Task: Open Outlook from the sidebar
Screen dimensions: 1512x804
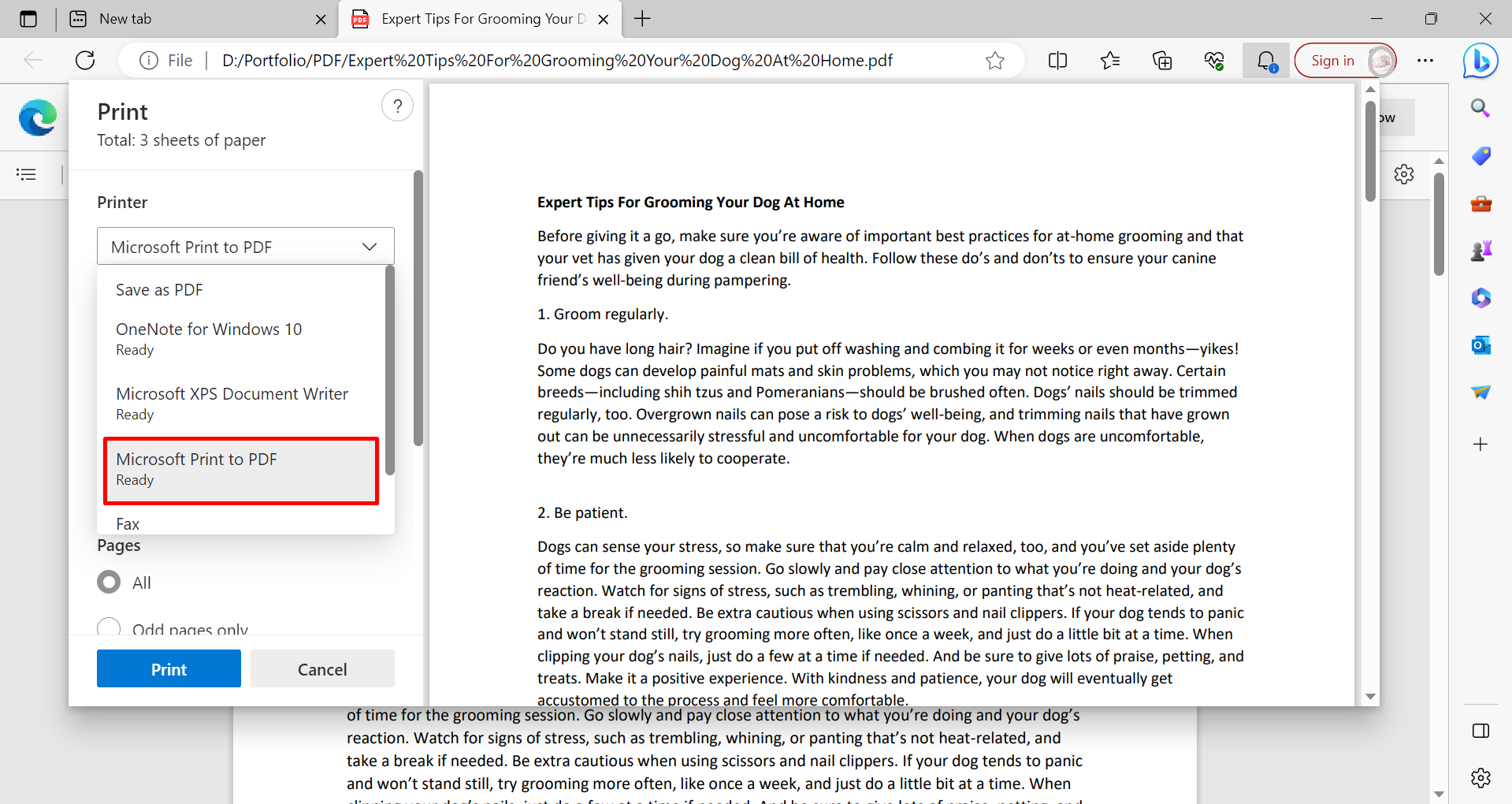Action: click(1480, 345)
